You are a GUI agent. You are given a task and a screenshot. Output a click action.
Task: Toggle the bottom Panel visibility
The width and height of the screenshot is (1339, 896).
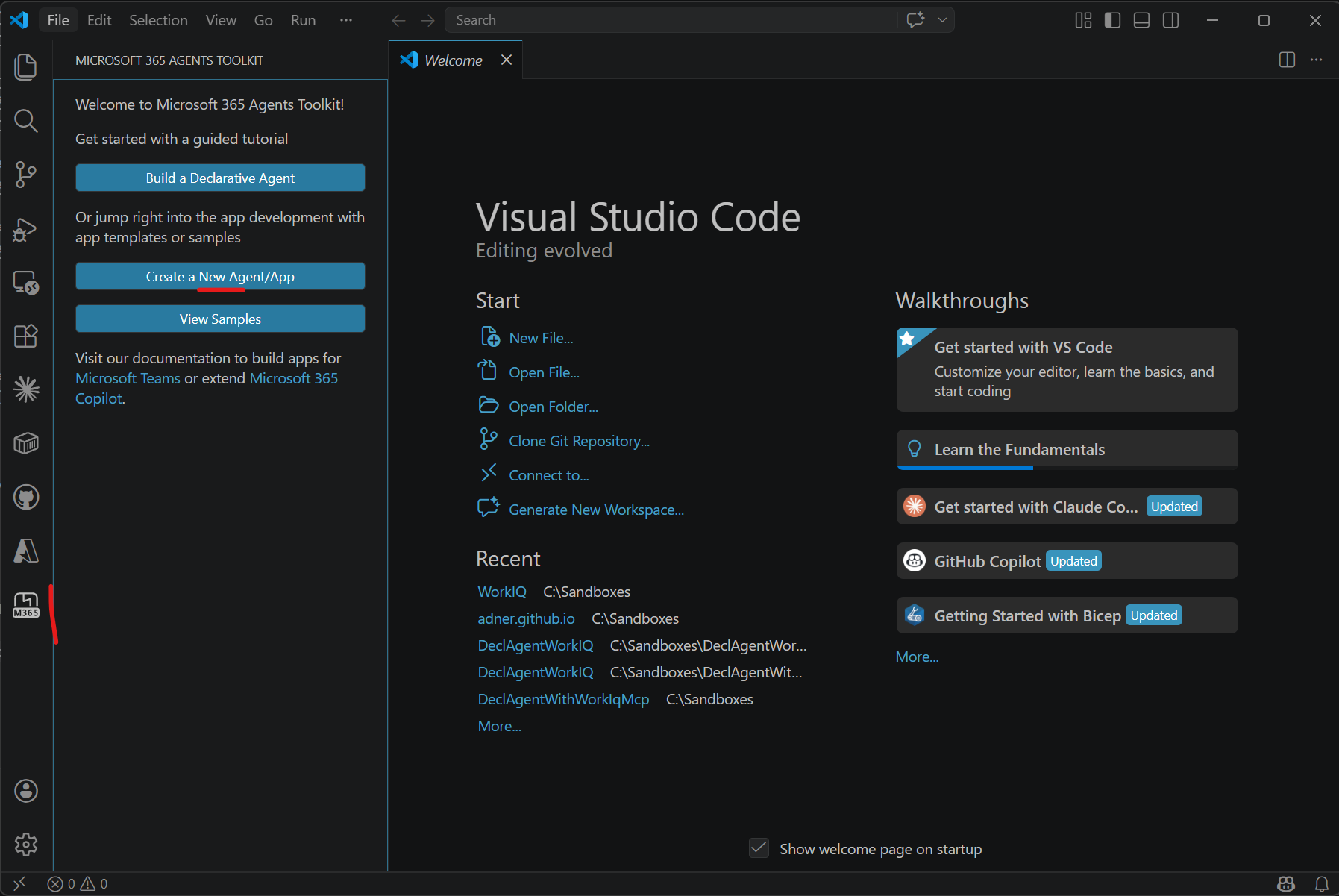[x=1141, y=20]
